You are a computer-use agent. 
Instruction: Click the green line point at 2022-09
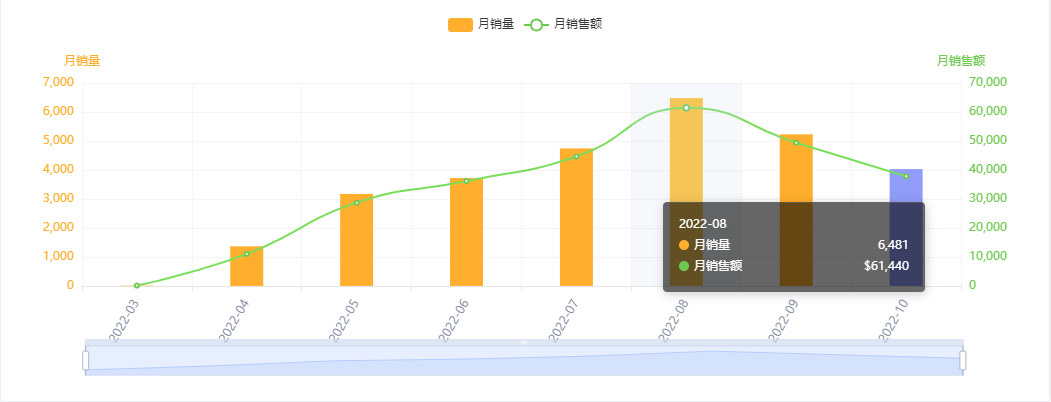pyautogui.click(x=796, y=142)
